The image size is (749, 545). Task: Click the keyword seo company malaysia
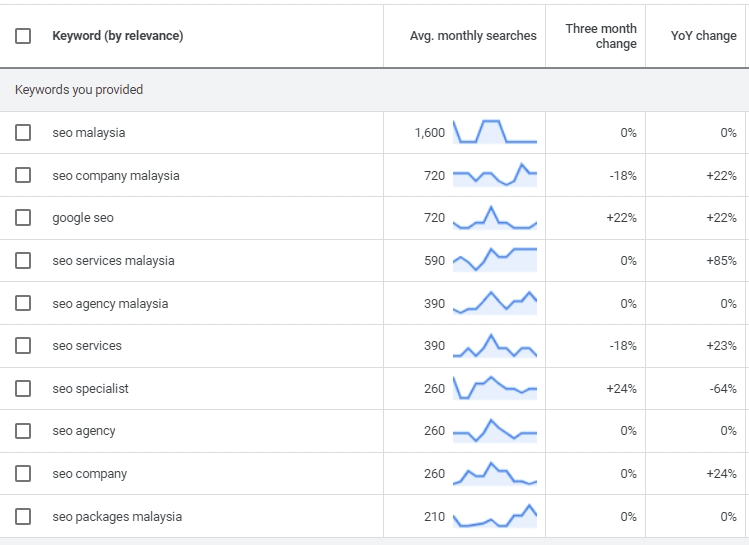pos(116,176)
